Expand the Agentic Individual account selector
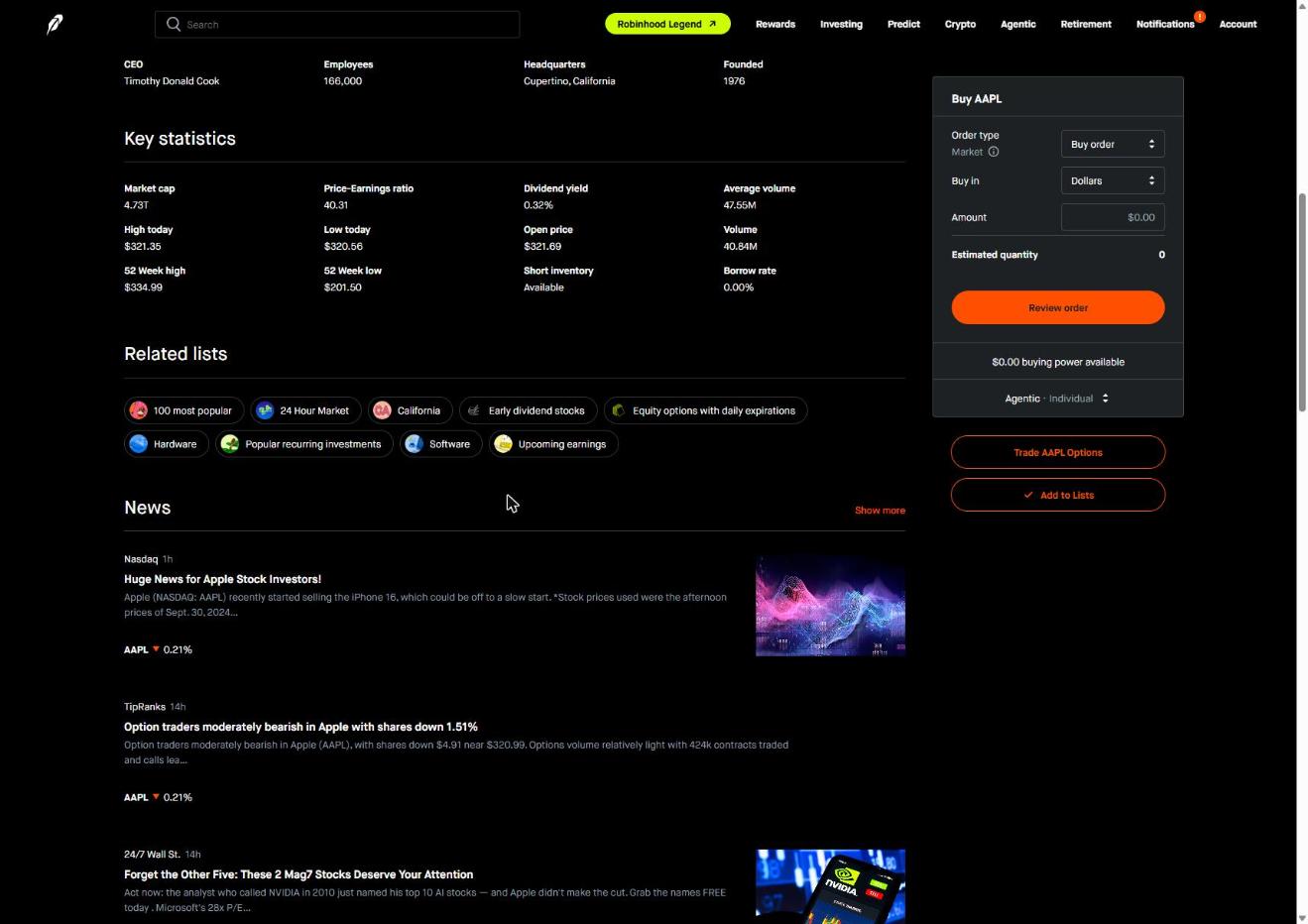Screen dimensions: 1308x924 coord(1057,399)
